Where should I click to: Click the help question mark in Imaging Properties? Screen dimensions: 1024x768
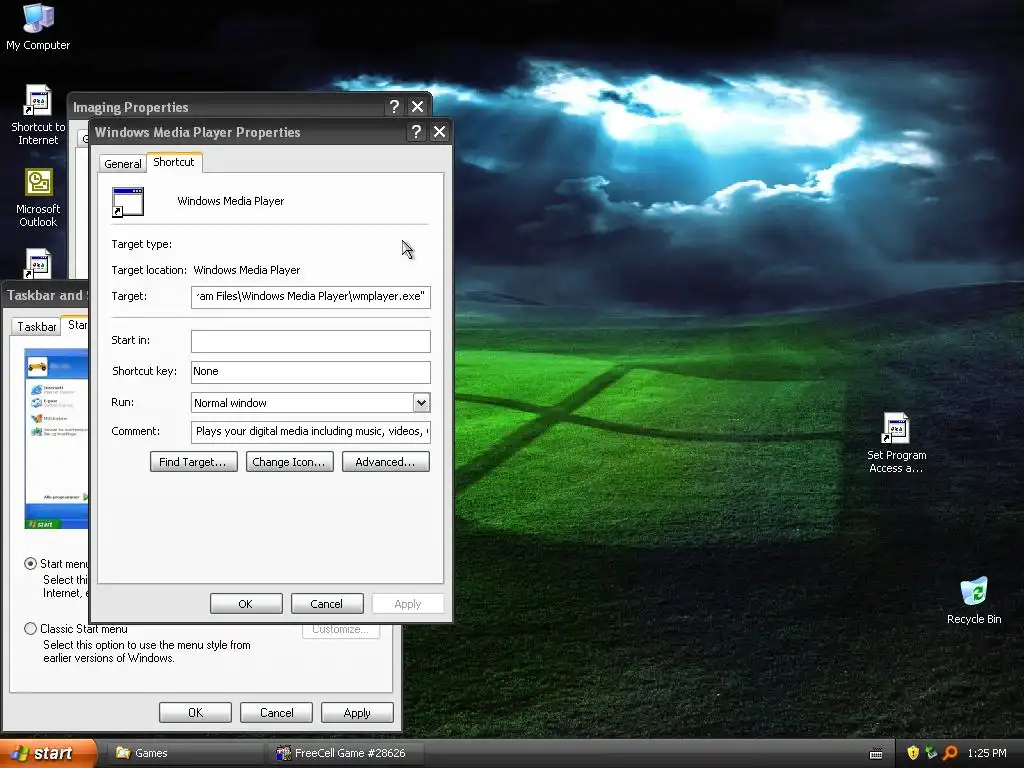point(394,106)
